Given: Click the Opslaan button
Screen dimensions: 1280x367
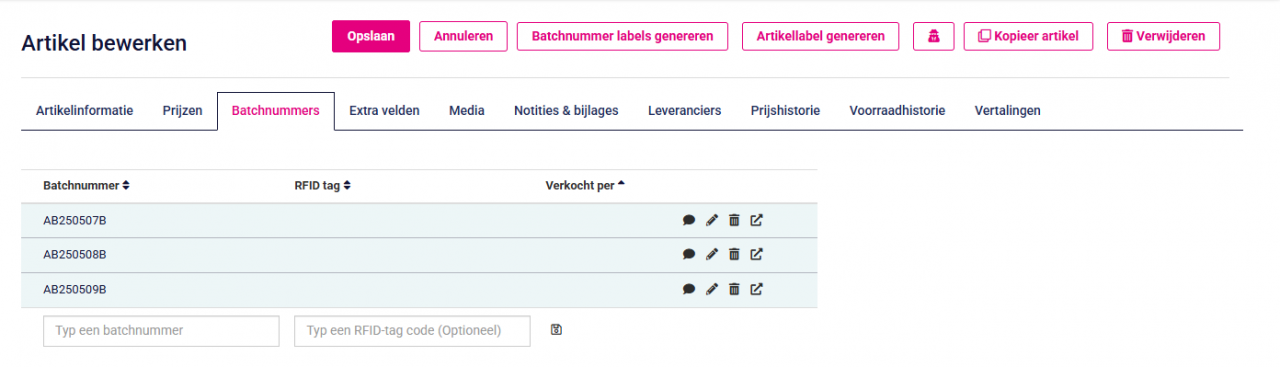Looking at the screenshot, I should pos(371,36).
